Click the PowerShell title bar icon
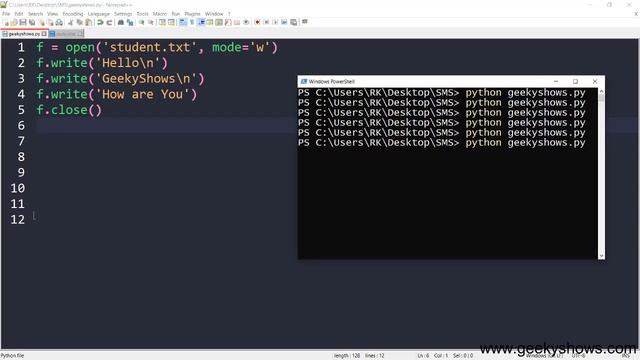This screenshot has height=360, width=640. tap(303, 82)
